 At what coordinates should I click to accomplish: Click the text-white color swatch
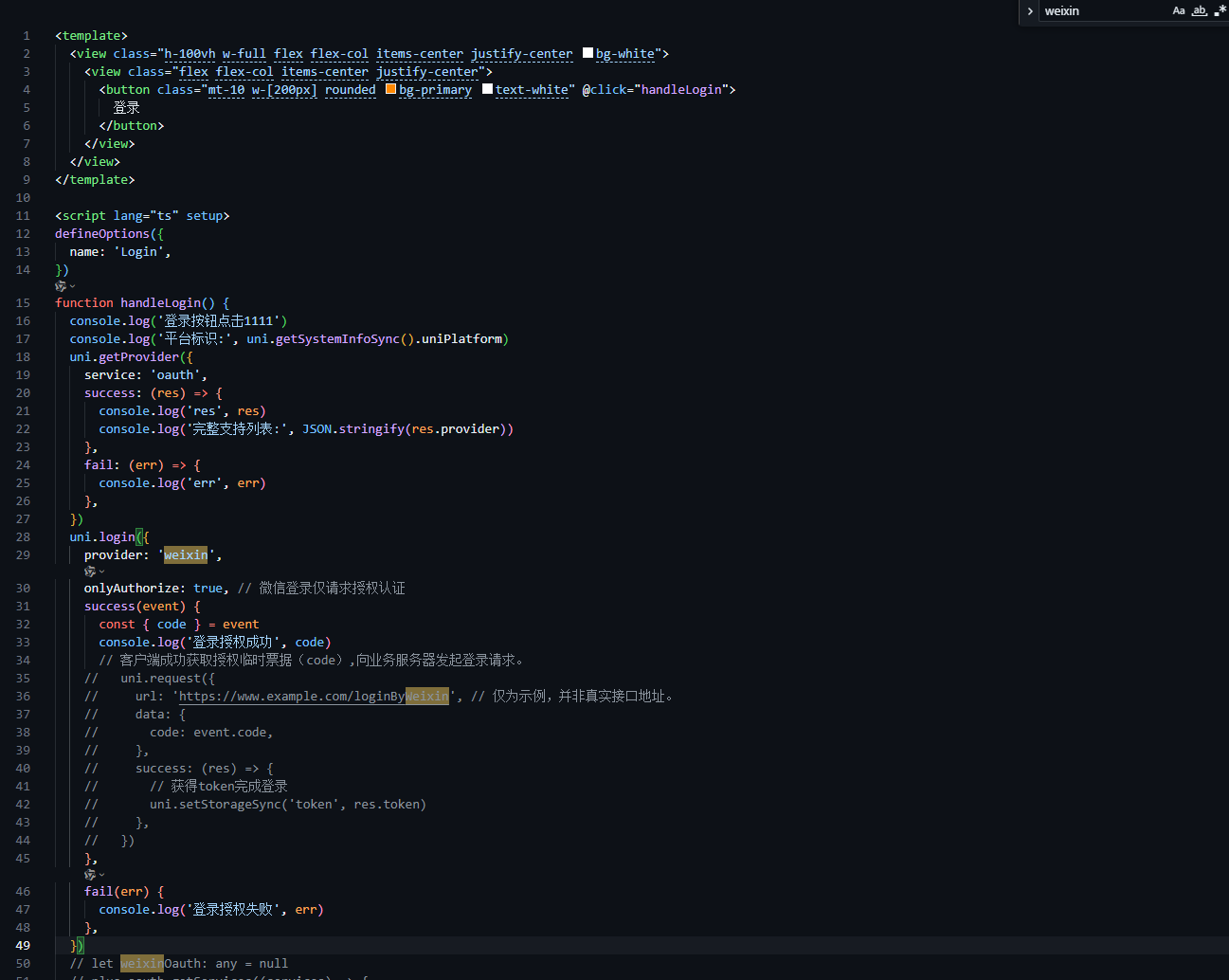pyautogui.click(x=487, y=89)
